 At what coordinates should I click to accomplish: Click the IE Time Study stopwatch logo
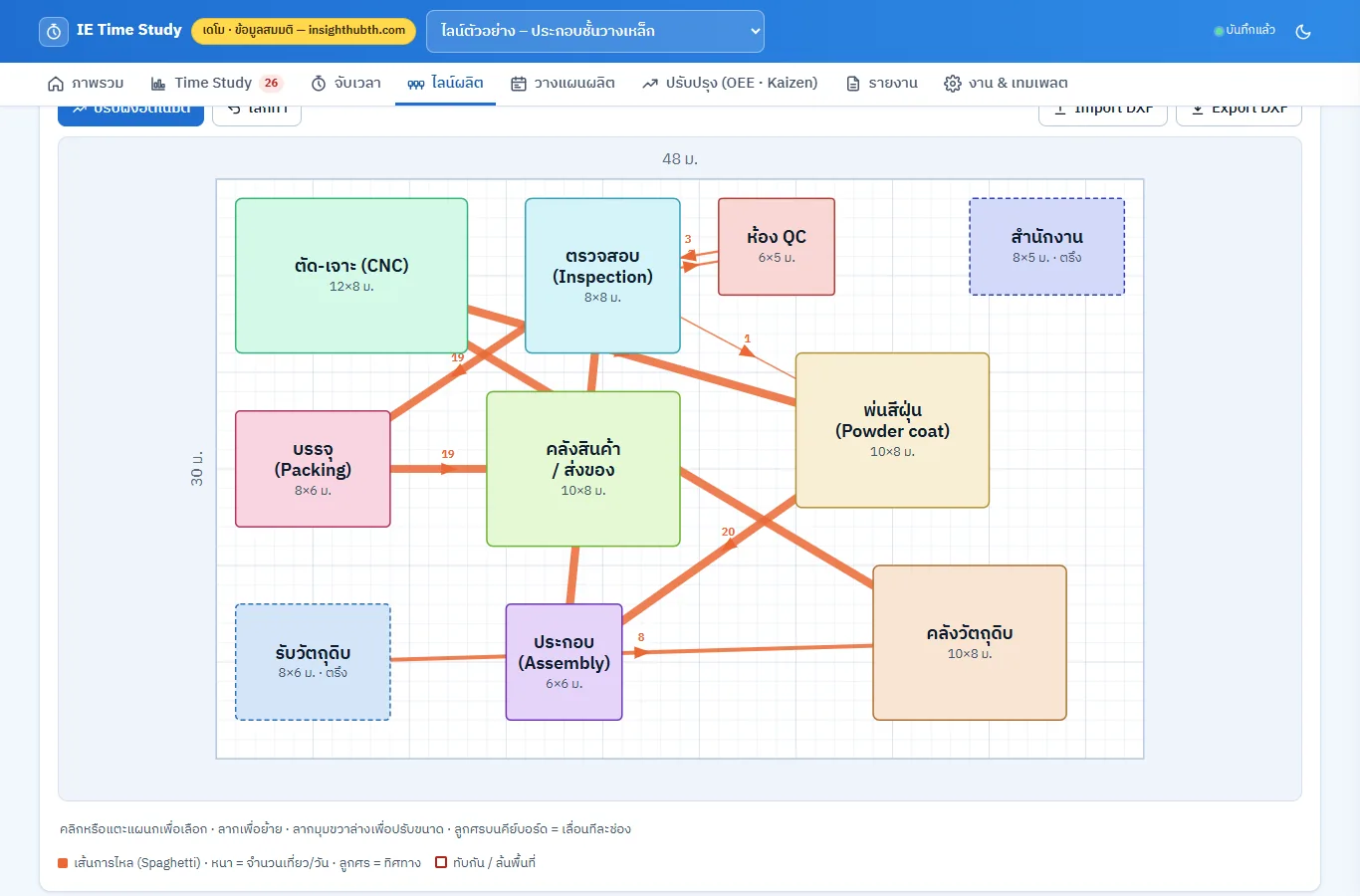point(54,31)
